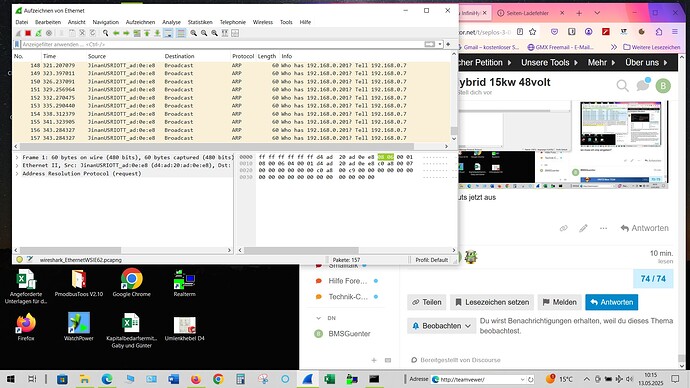The image size is (690, 388).
Task: Sort packets by Protocol column
Action: point(243,56)
